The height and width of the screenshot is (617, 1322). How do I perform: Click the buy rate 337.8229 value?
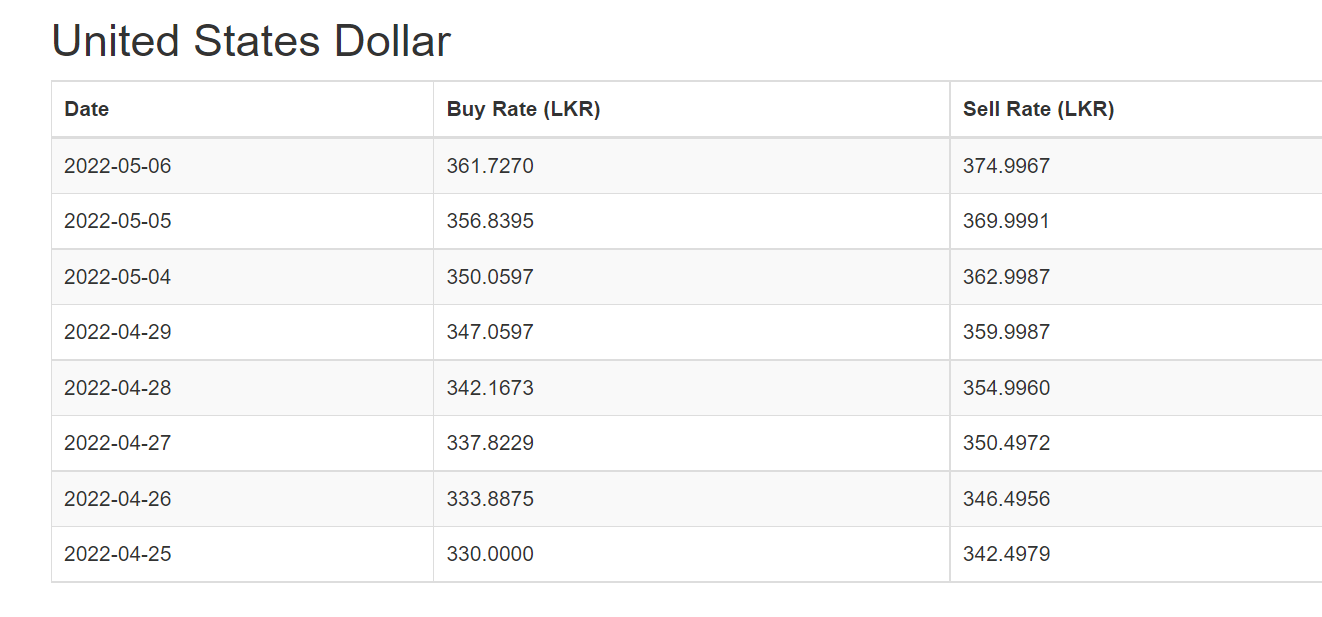[x=490, y=443]
